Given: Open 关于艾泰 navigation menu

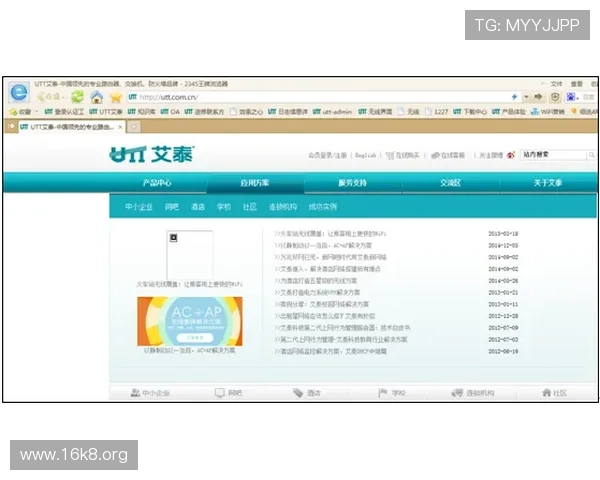Looking at the screenshot, I should point(548,183).
